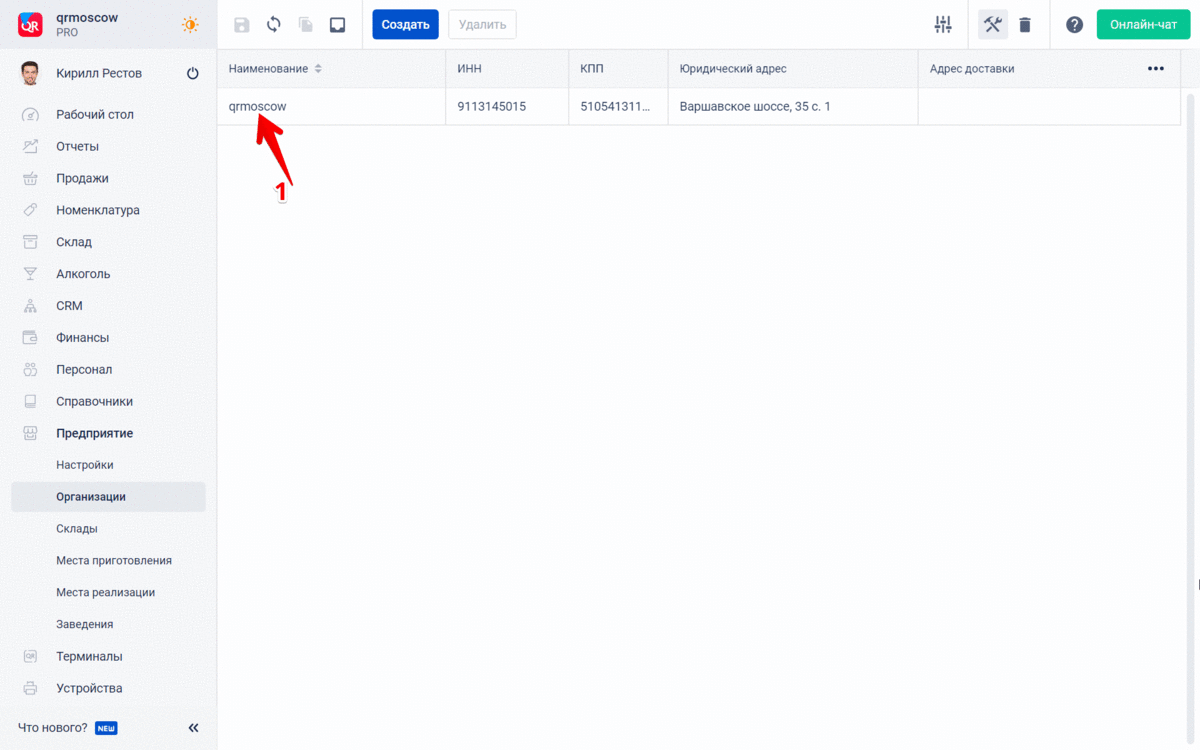1200x750 pixels.
Task: Open the table columns three-dot menu
Action: [x=1155, y=69]
